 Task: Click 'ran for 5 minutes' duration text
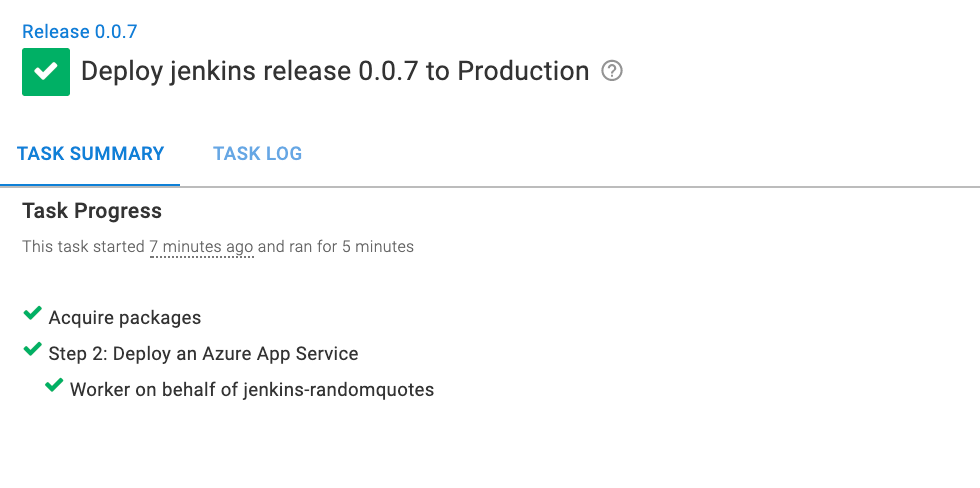[351, 247]
